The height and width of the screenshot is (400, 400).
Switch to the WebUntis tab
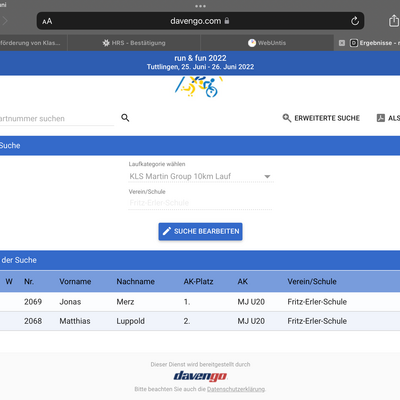click(267, 43)
